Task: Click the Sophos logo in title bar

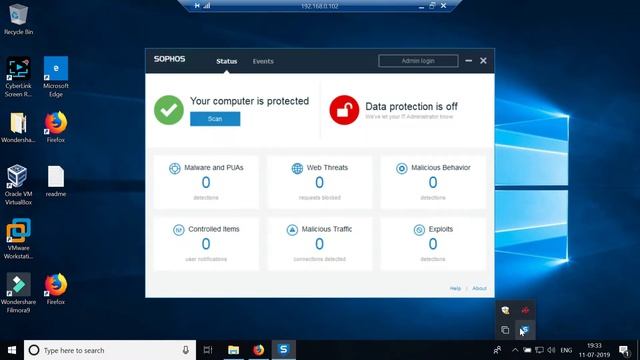Action: [x=169, y=59]
